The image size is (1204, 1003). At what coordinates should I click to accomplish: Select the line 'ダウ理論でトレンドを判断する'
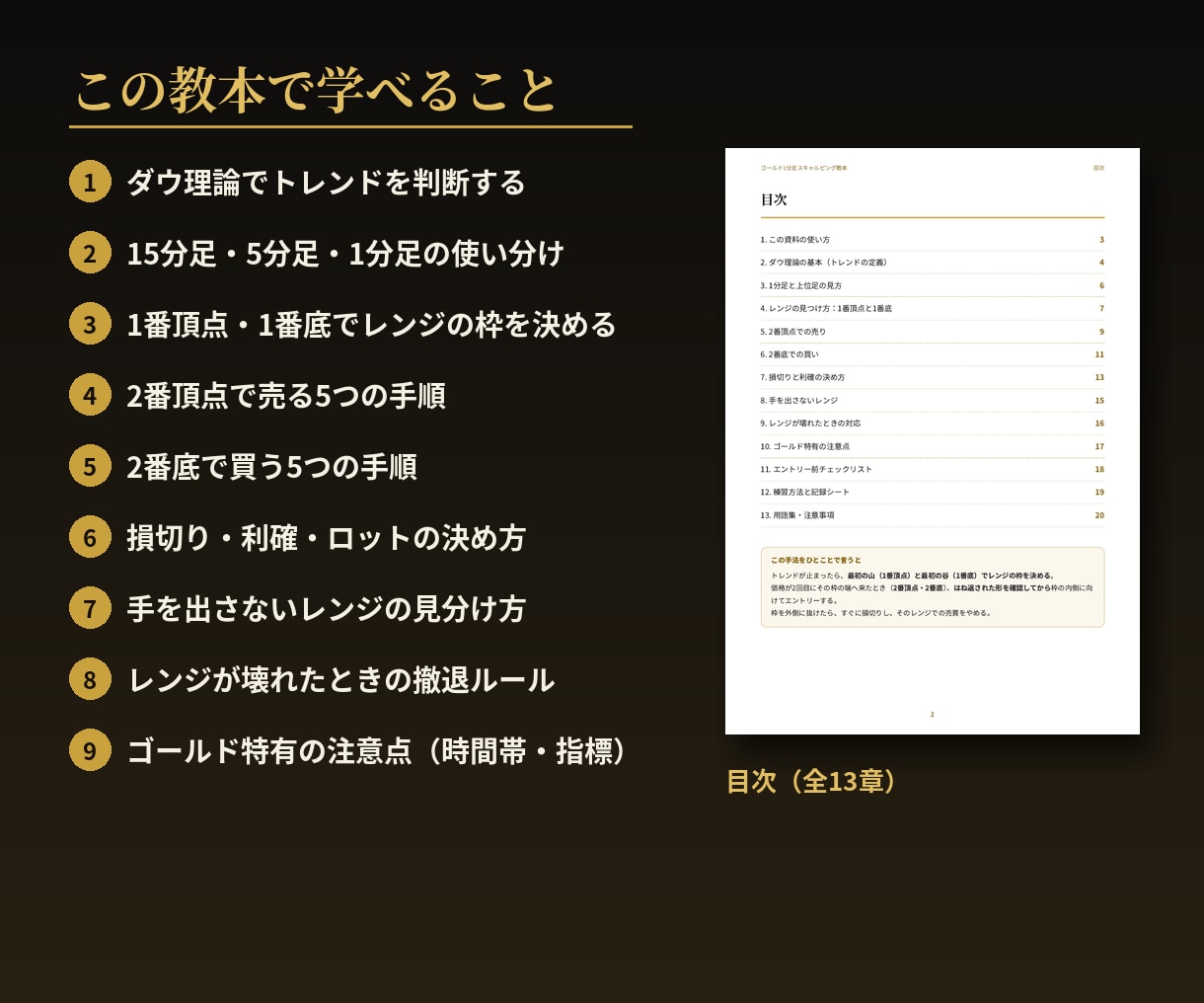(x=326, y=183)
